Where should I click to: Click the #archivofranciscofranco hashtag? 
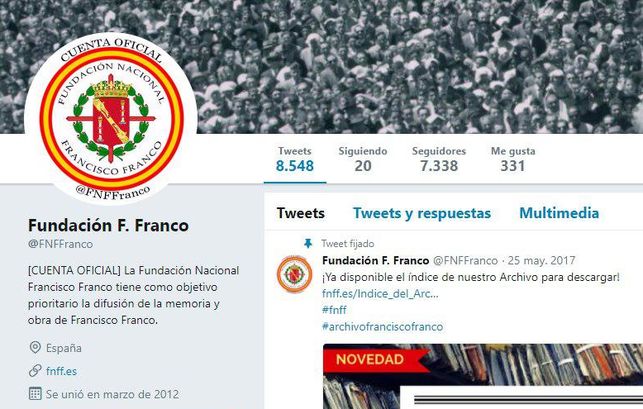(383, 327)
